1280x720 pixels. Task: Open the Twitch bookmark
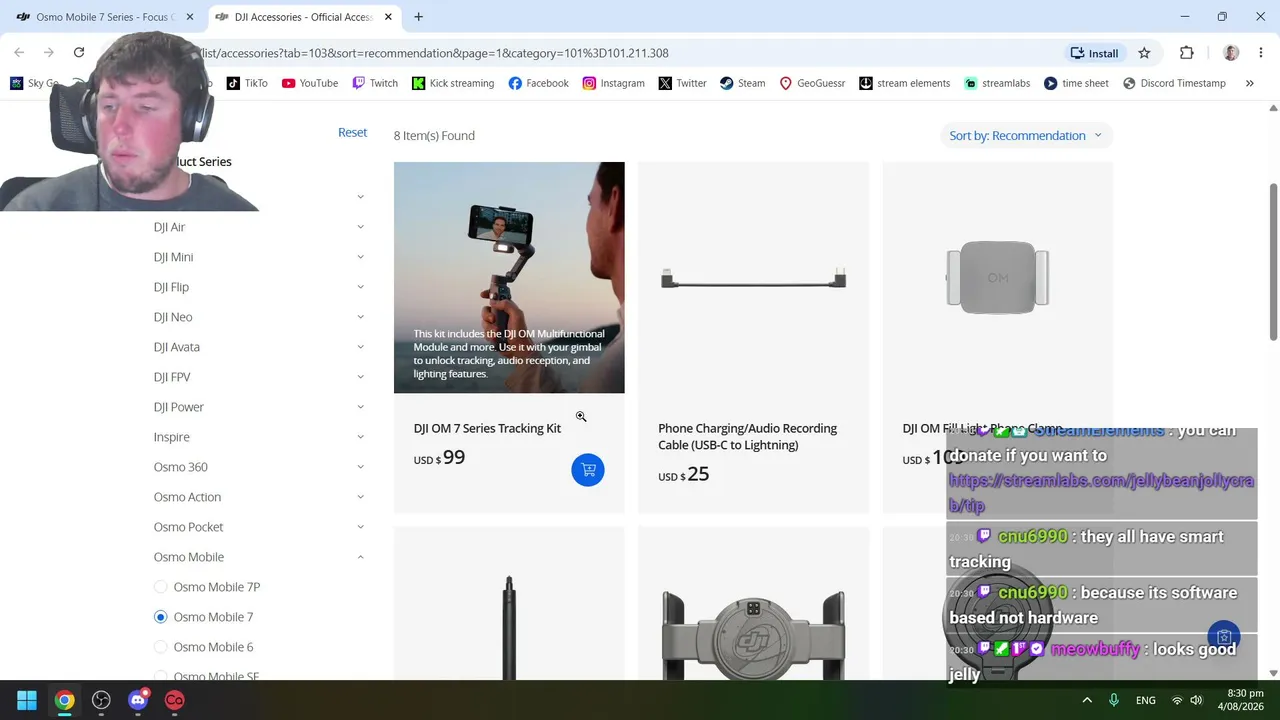[375, 83]
